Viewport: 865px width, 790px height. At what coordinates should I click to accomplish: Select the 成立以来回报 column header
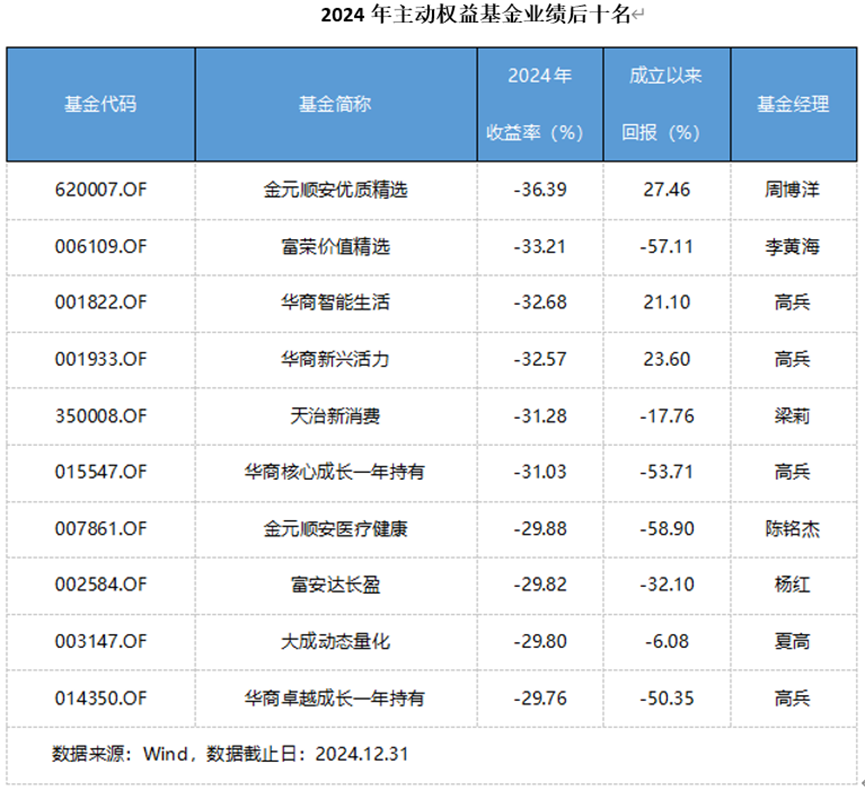(666, 104)
